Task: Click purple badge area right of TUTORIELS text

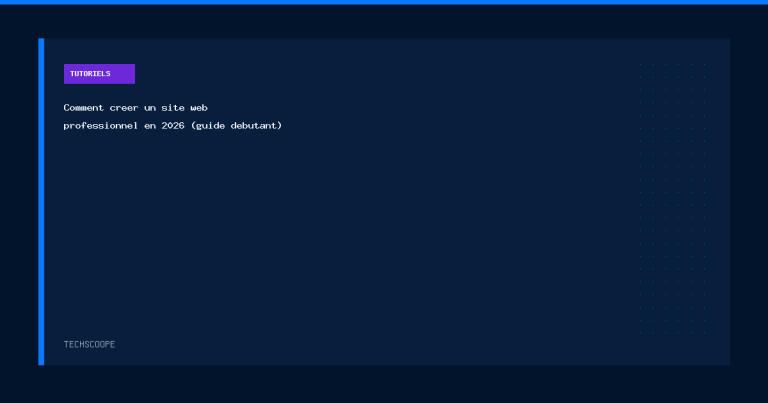Action: [123, 74]
